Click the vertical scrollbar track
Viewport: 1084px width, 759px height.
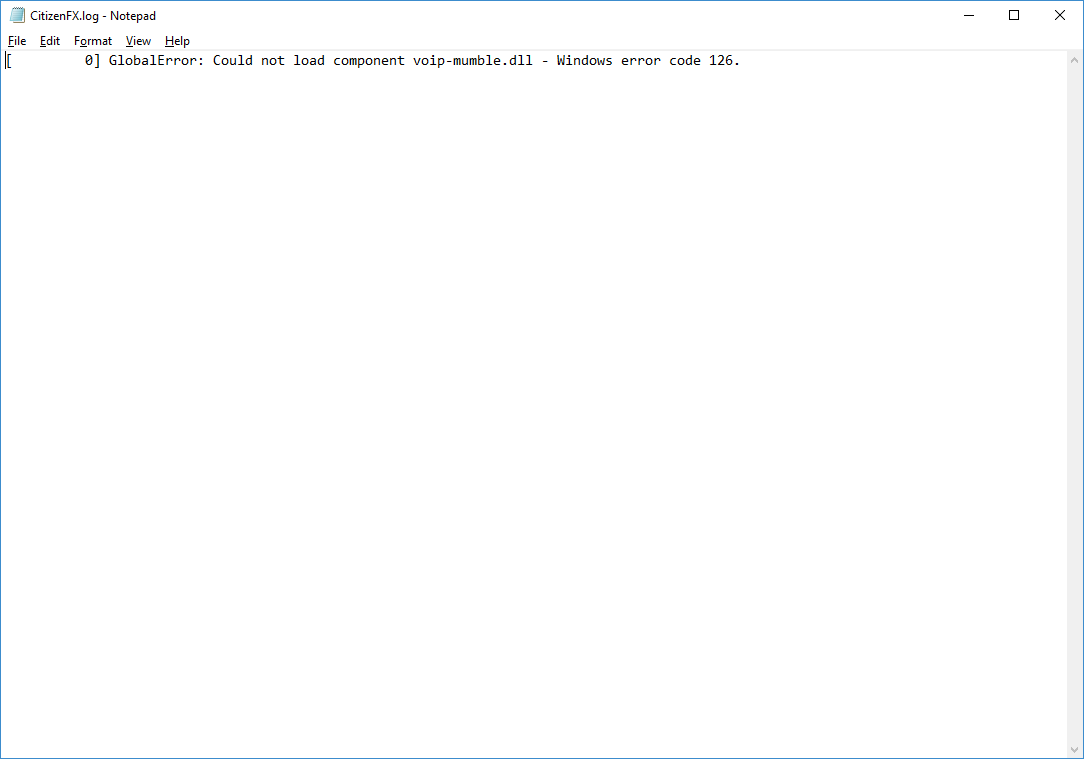[1075, 400]
